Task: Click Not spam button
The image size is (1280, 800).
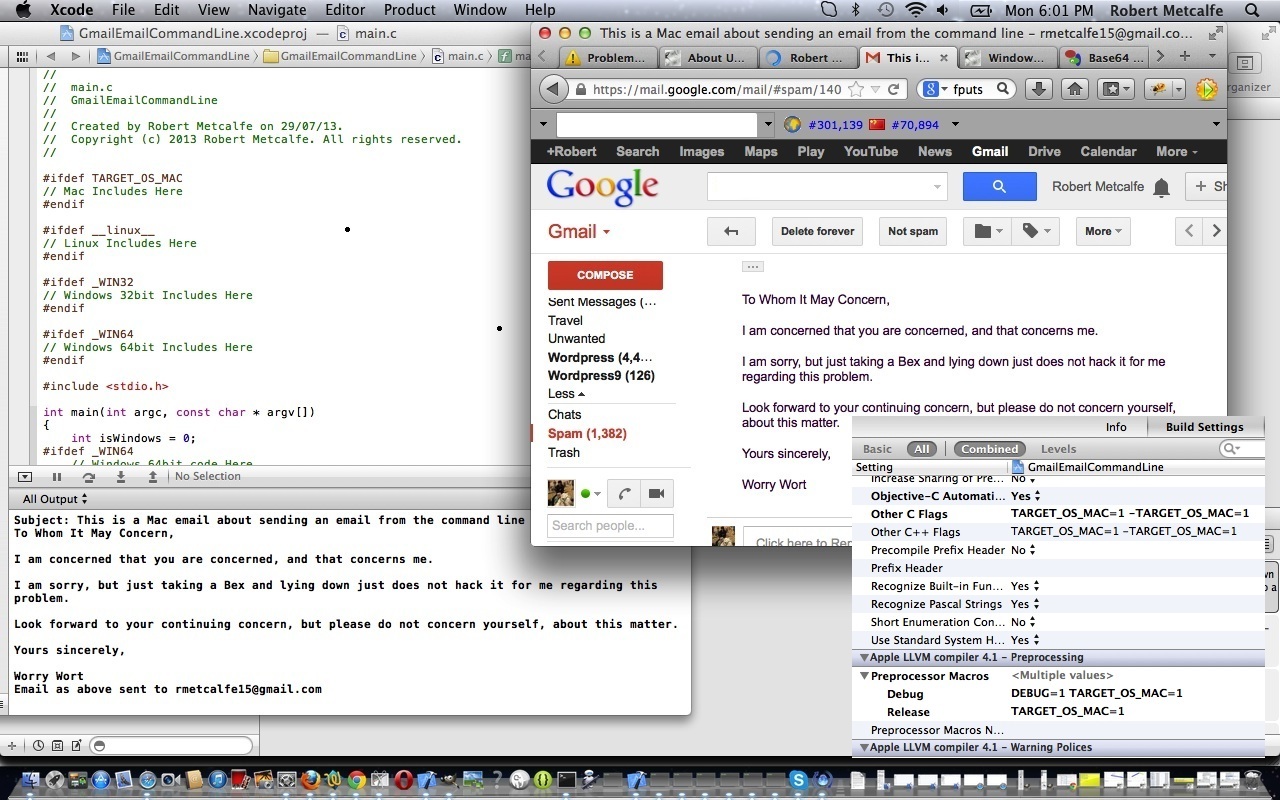Action: (x=913, y=231)
